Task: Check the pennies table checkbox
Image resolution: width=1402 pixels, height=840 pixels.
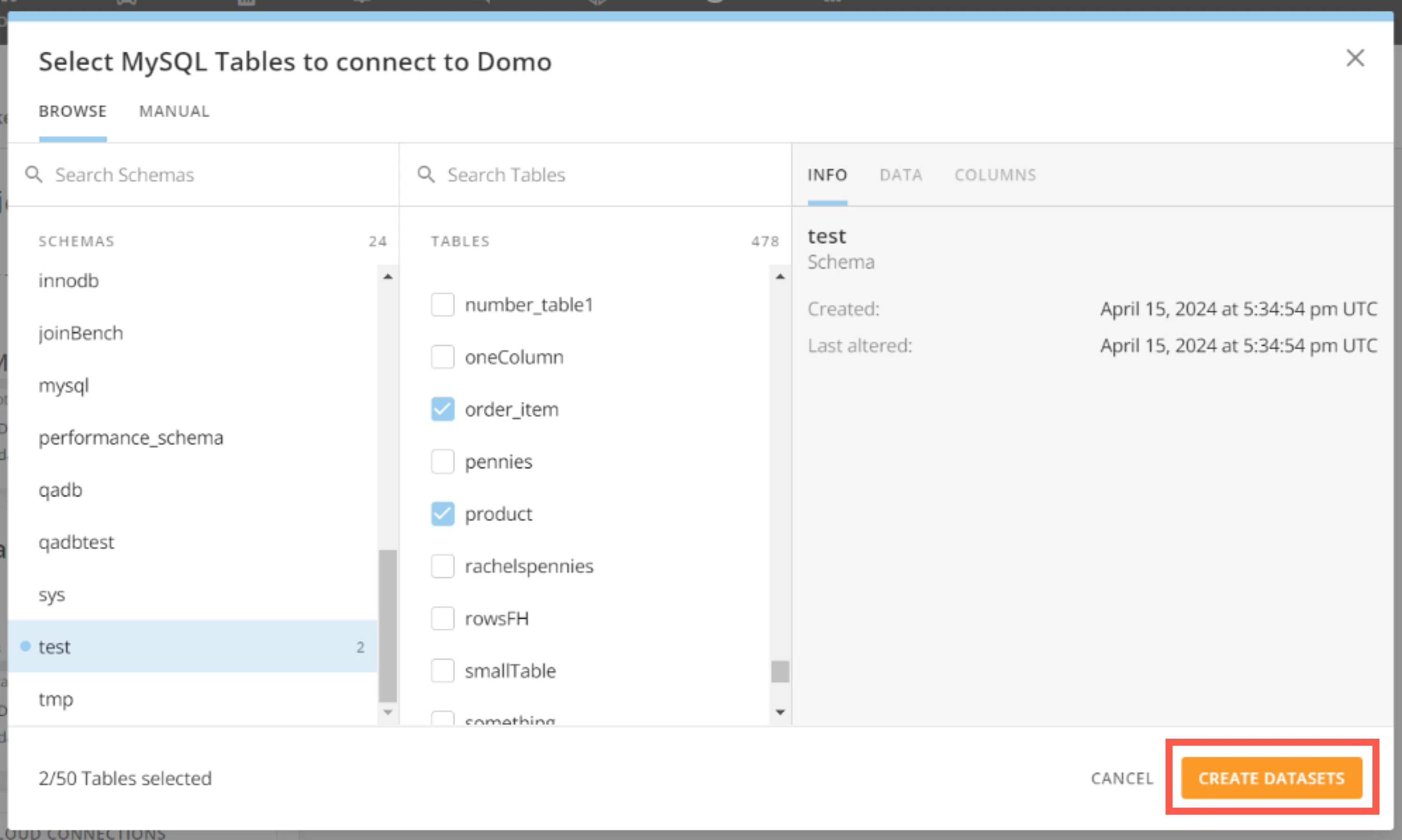Action: tap(442, 462)
